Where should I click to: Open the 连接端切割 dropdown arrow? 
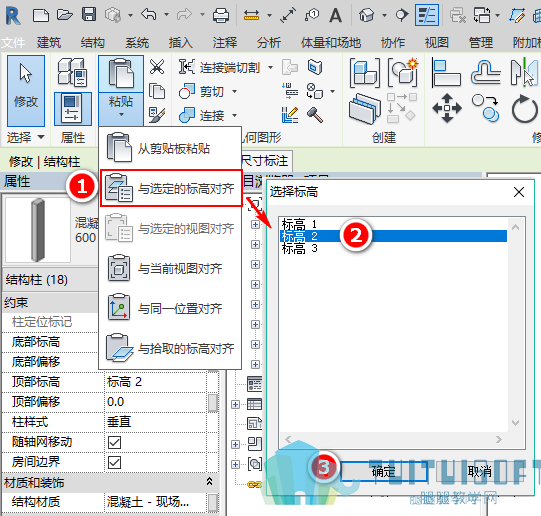pos(270,67)
